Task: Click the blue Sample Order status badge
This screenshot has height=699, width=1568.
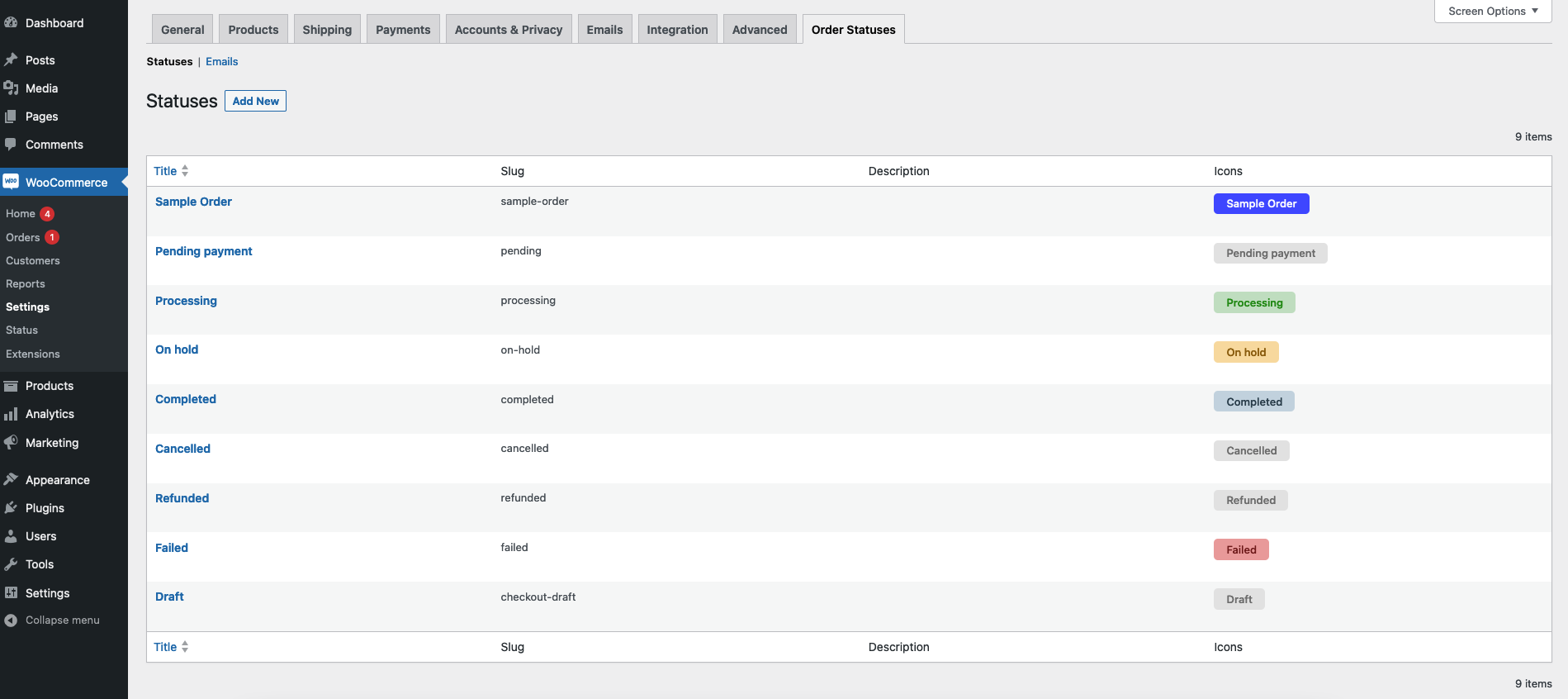Action: point(1261,204)
